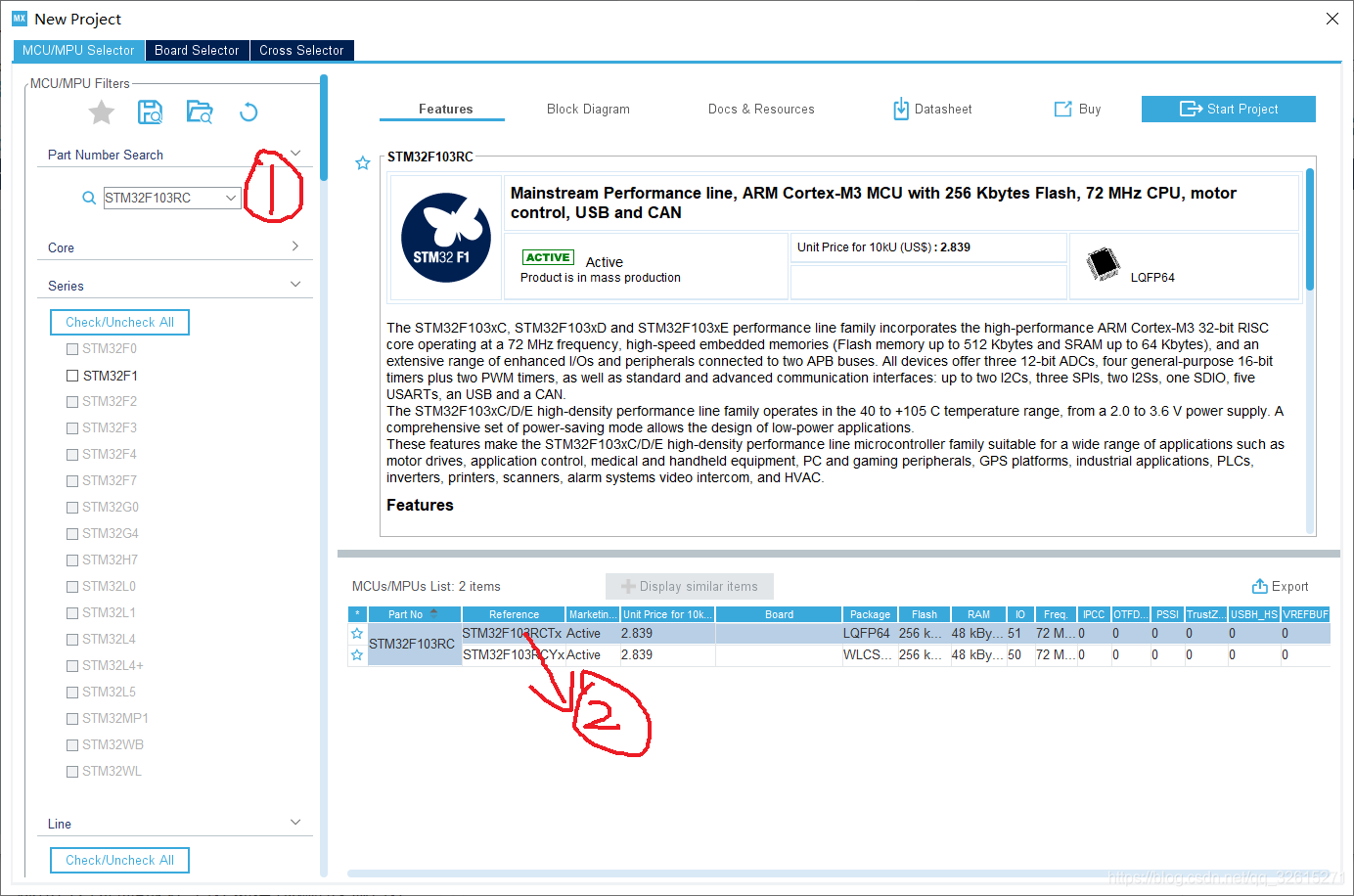
Task: Toggle the STM32F2 series checkbox
Action: tap(72, 402)
